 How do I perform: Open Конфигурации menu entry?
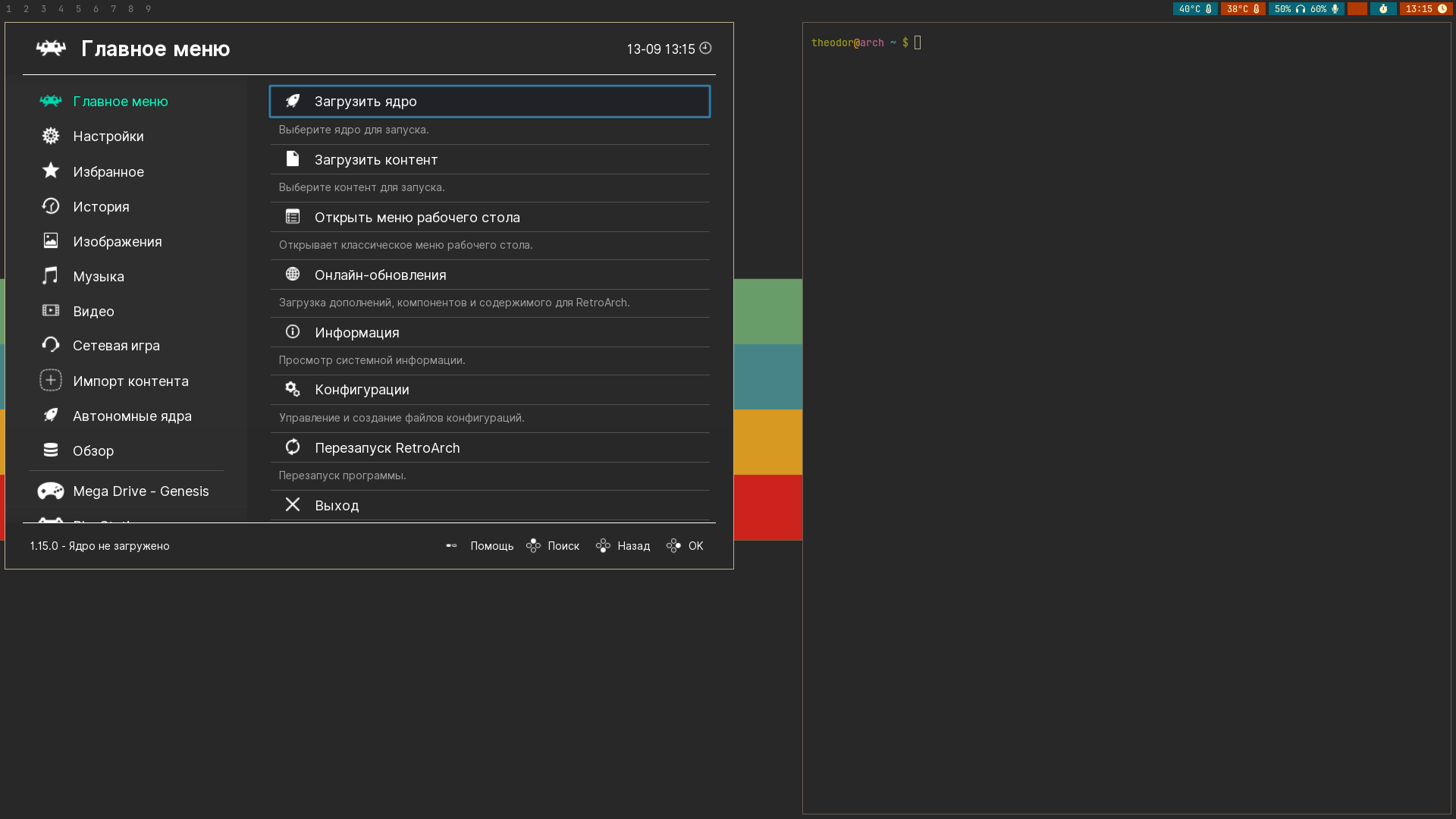(362, 389)
